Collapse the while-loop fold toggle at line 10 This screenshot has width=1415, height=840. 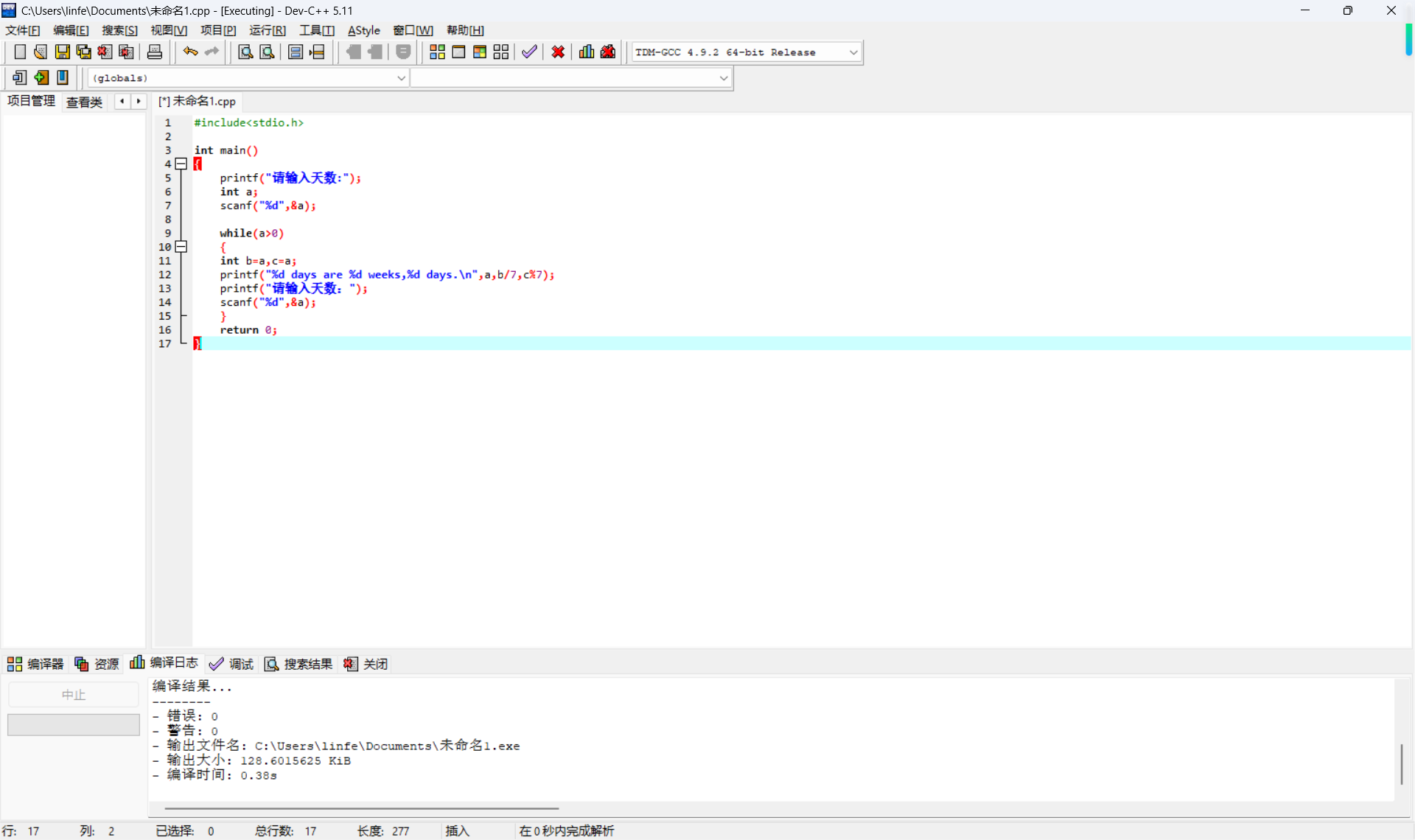pos(181,247)
